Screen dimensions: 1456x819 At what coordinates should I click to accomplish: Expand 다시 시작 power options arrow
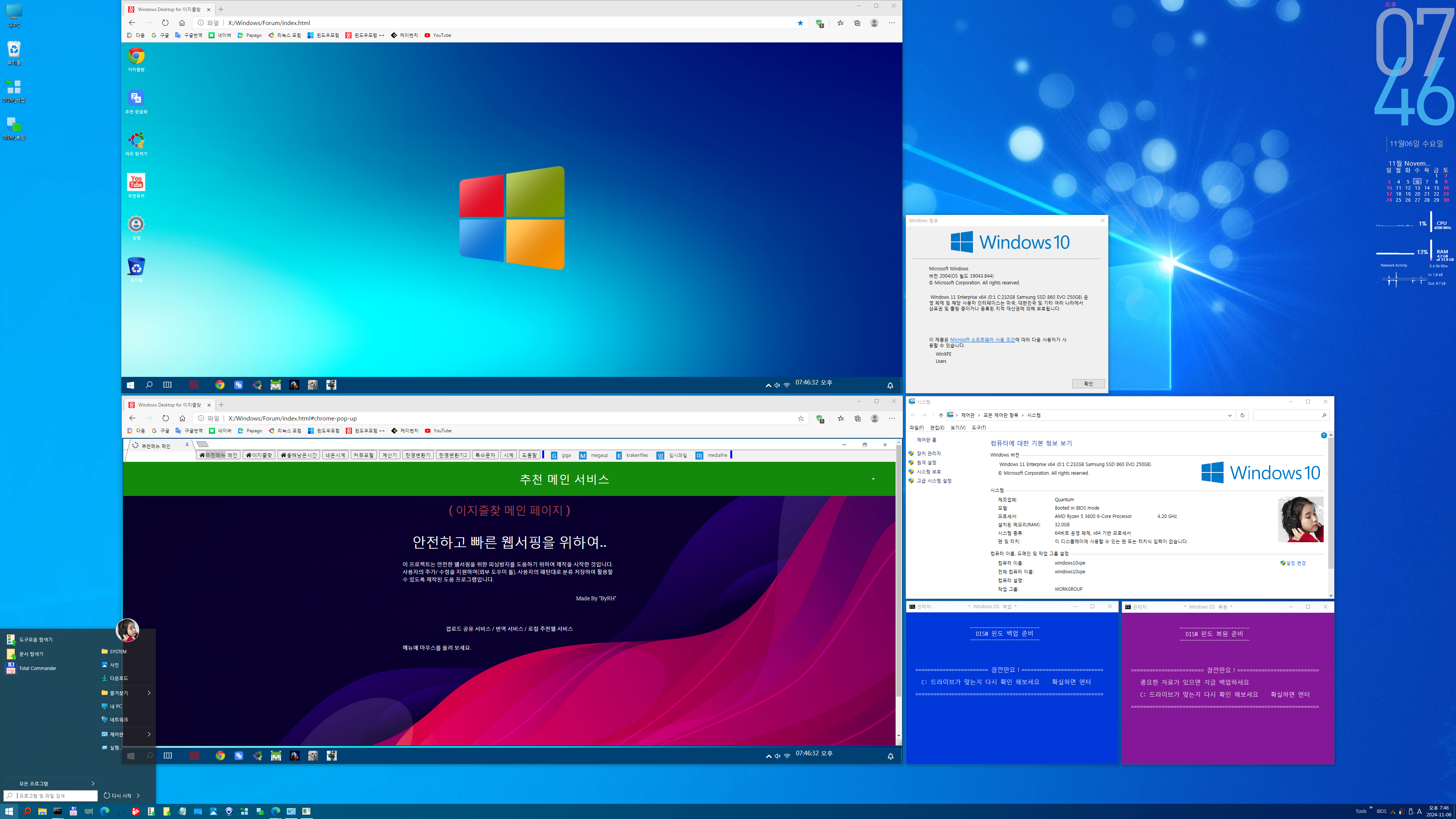click(138, 796)
